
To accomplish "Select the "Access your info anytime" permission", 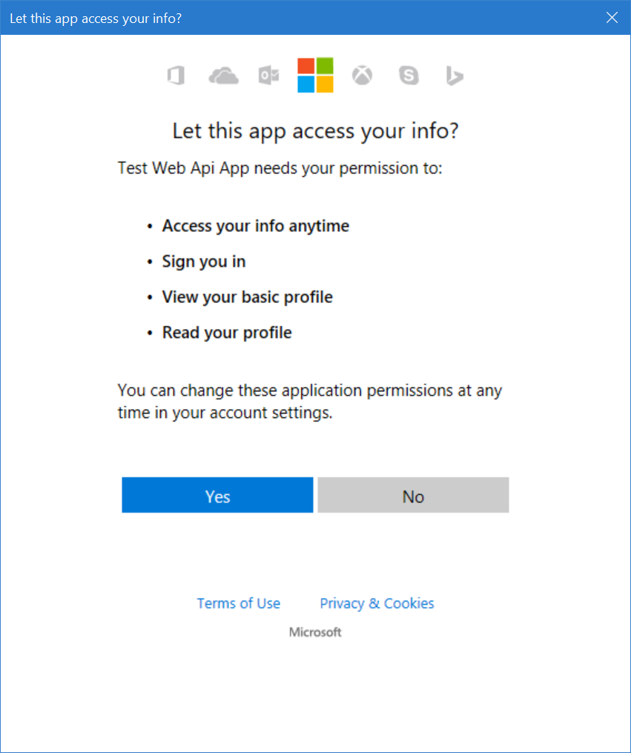I will [255, 226].
